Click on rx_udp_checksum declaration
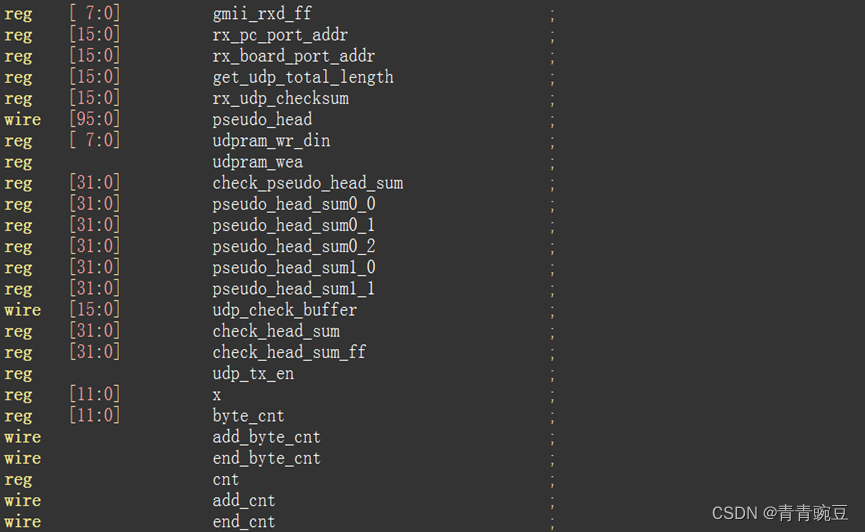Image resolution: width=865 pixels, height=532 pixels. (x=280, y=98)
